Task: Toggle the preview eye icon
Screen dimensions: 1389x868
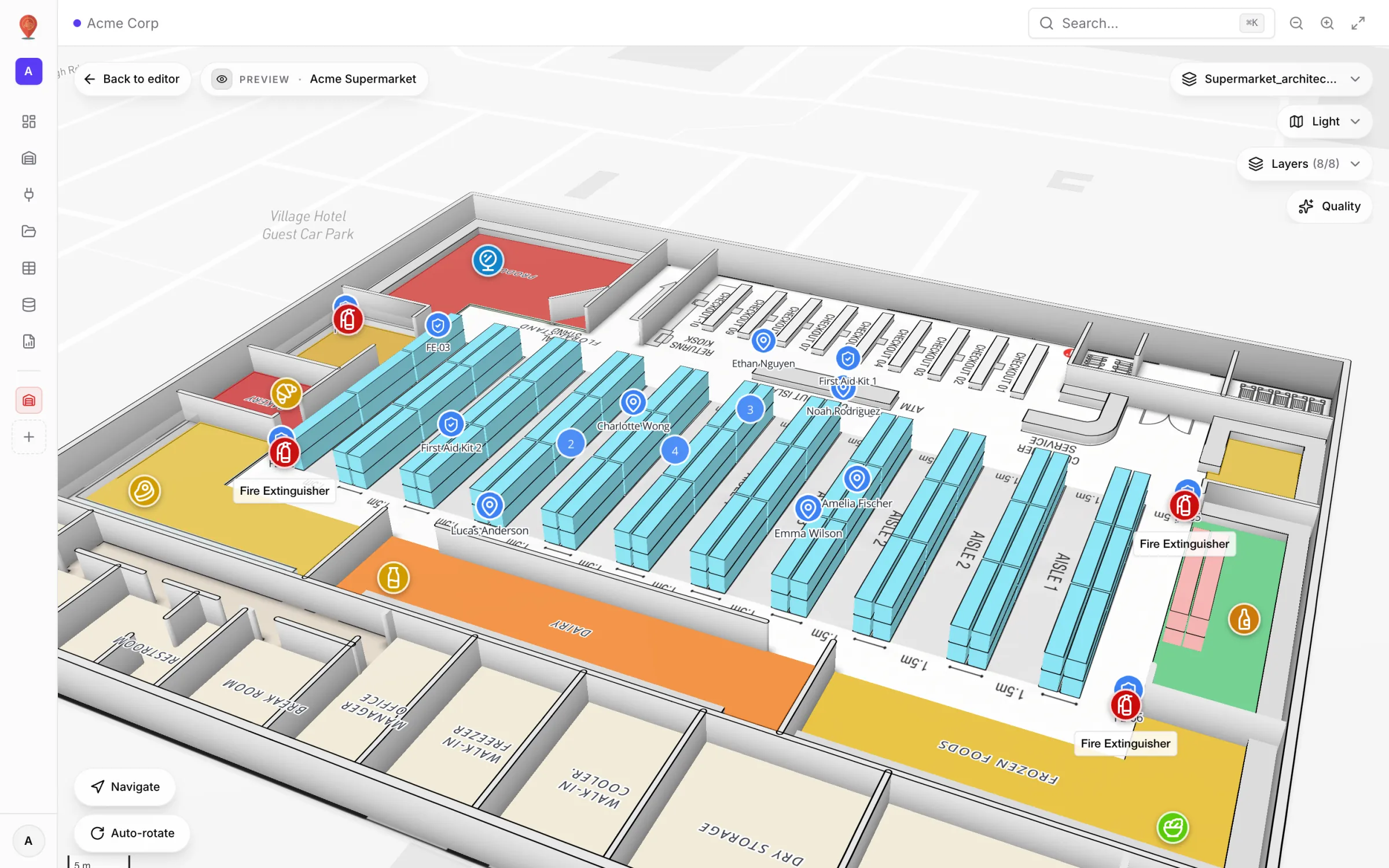Action: click(x=222, y=79)
